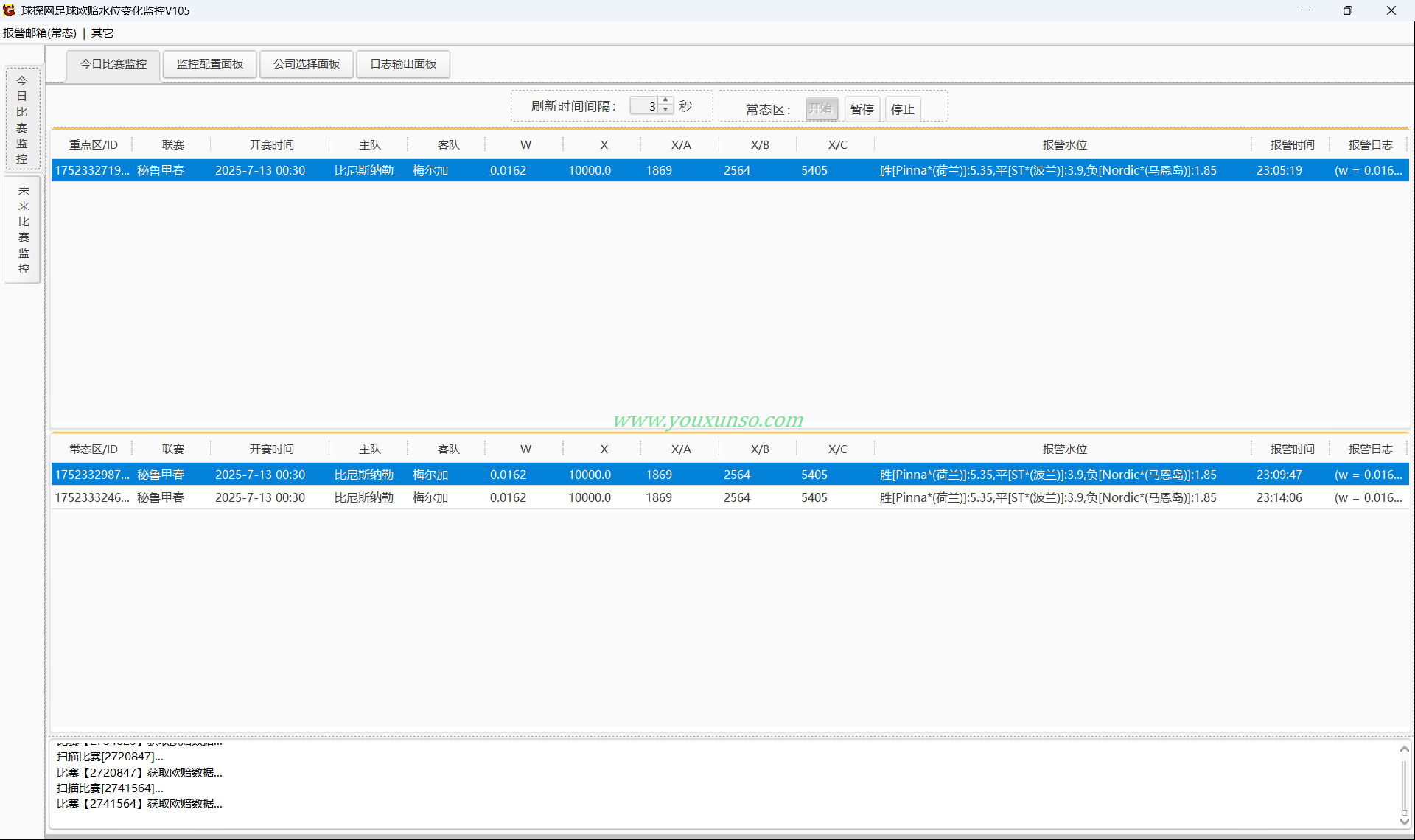Click top table 报警时间 column header

[x=1292, y=145]
